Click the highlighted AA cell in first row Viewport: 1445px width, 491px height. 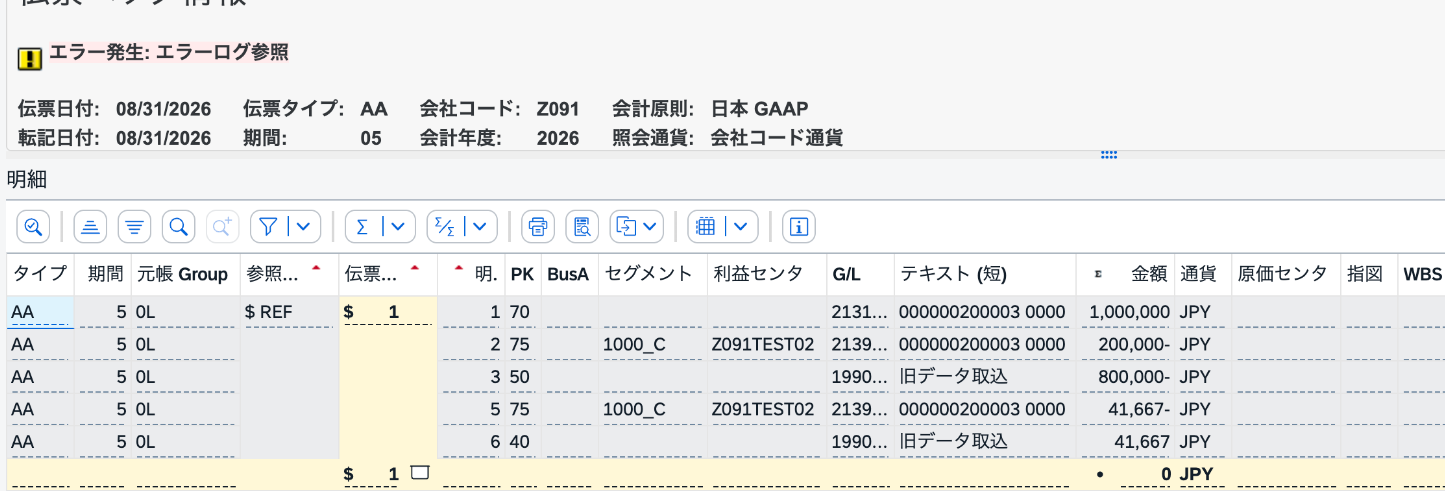point(40,312)
